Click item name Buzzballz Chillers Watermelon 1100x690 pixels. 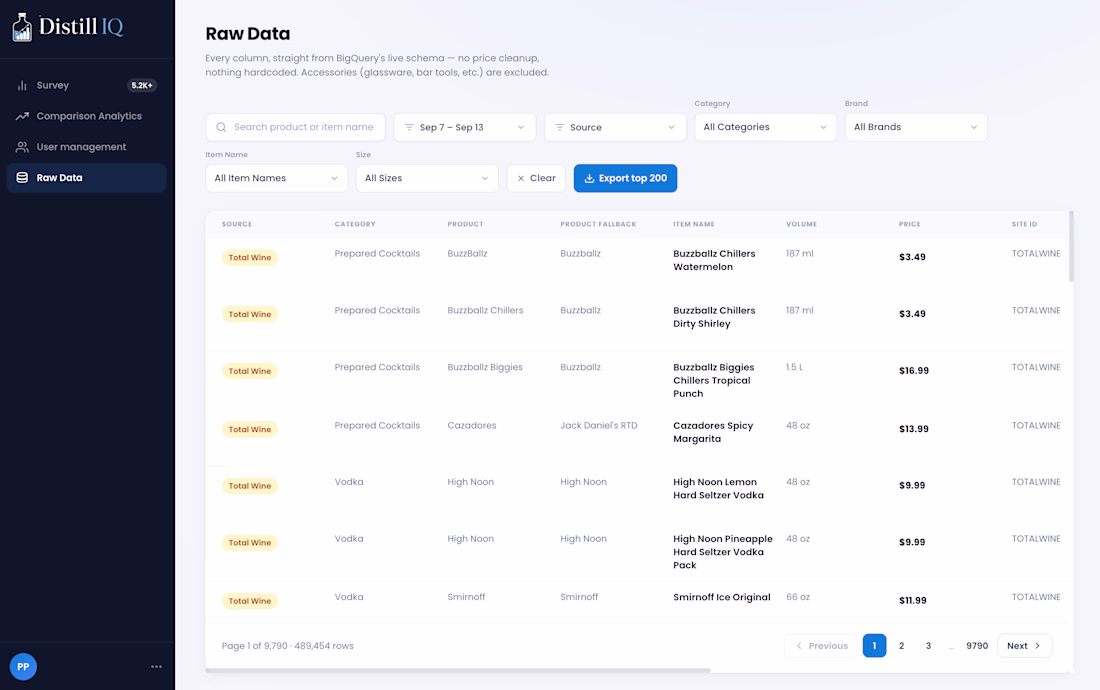click(714, 260)
